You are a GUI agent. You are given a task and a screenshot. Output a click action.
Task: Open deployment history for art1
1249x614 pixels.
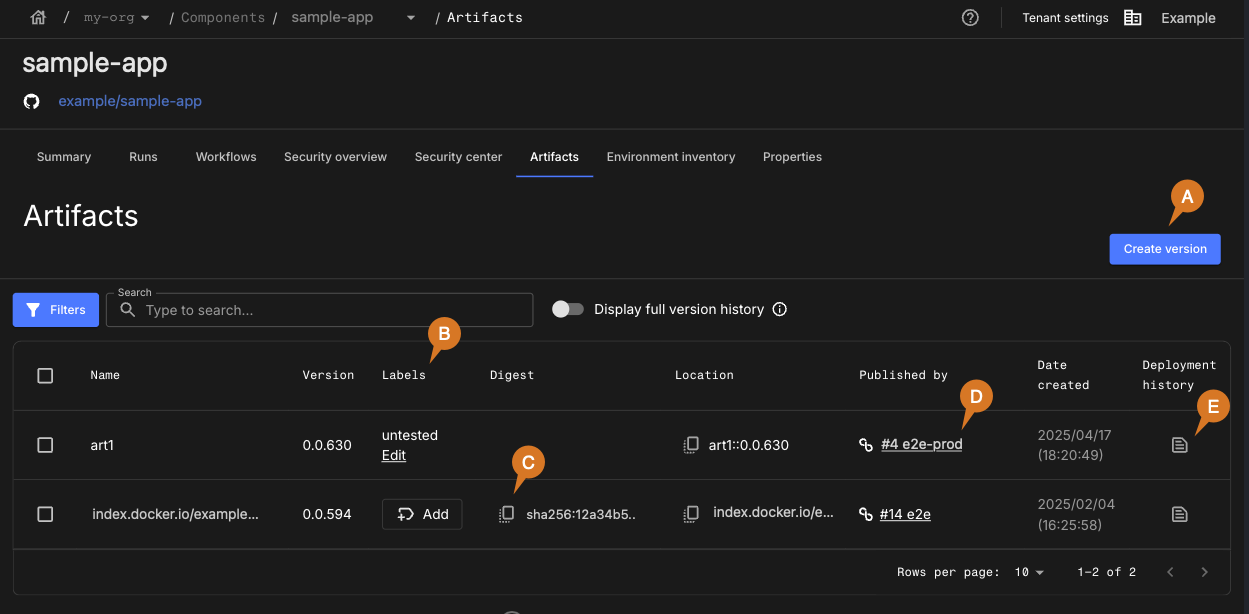coord(1180,445)
